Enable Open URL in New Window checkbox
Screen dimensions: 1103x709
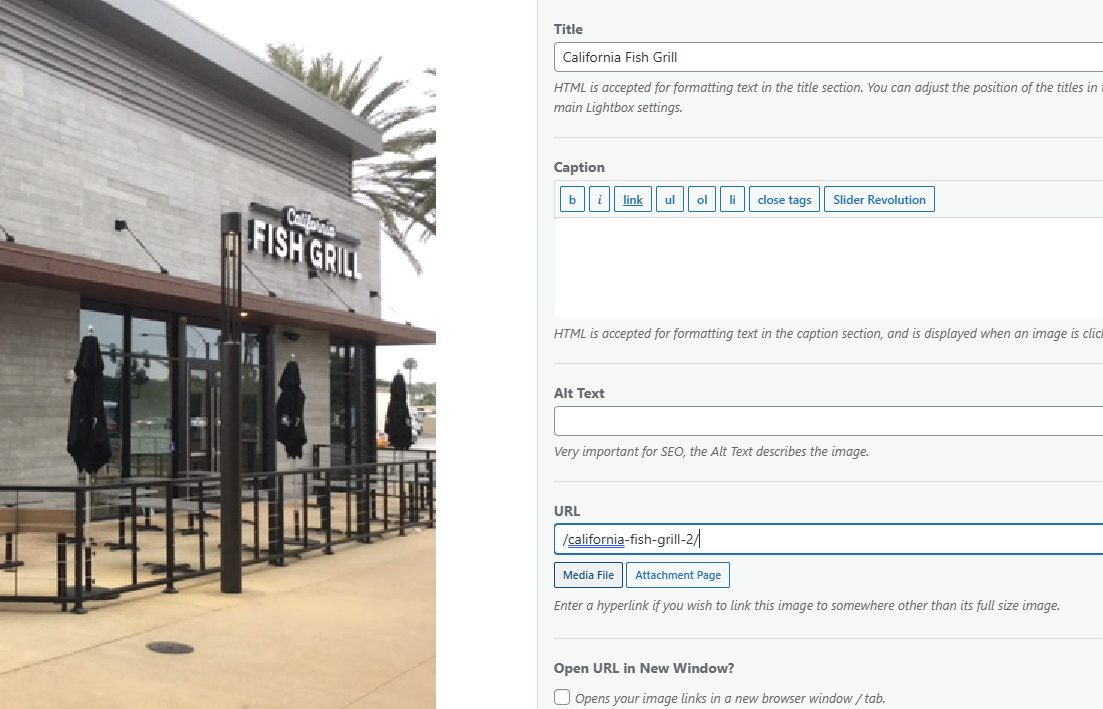tap(562, 697)
